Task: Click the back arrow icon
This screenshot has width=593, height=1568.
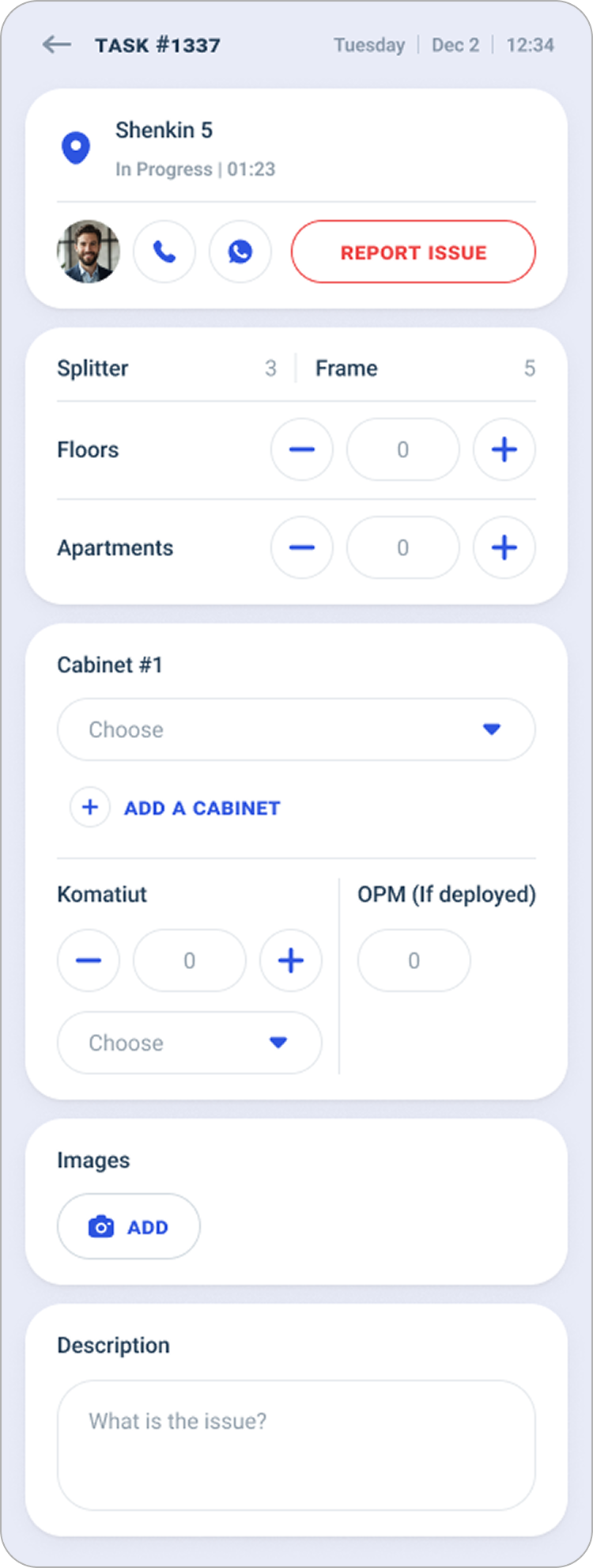Action: (x=55, y=45)
